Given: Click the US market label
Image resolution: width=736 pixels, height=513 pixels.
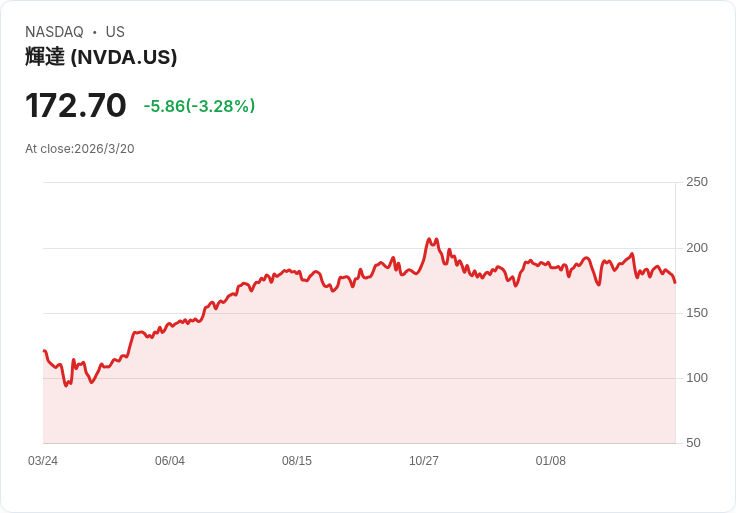Looking at the screenshot, I should pos(115,32).
